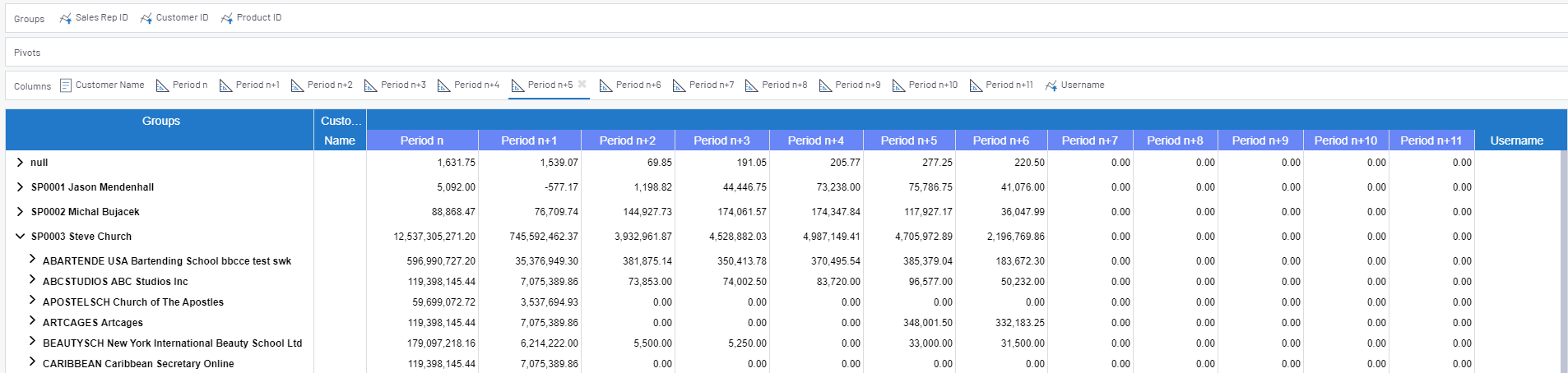
Task: Click the Customer Name column document icon
Action: click(66, 85)
